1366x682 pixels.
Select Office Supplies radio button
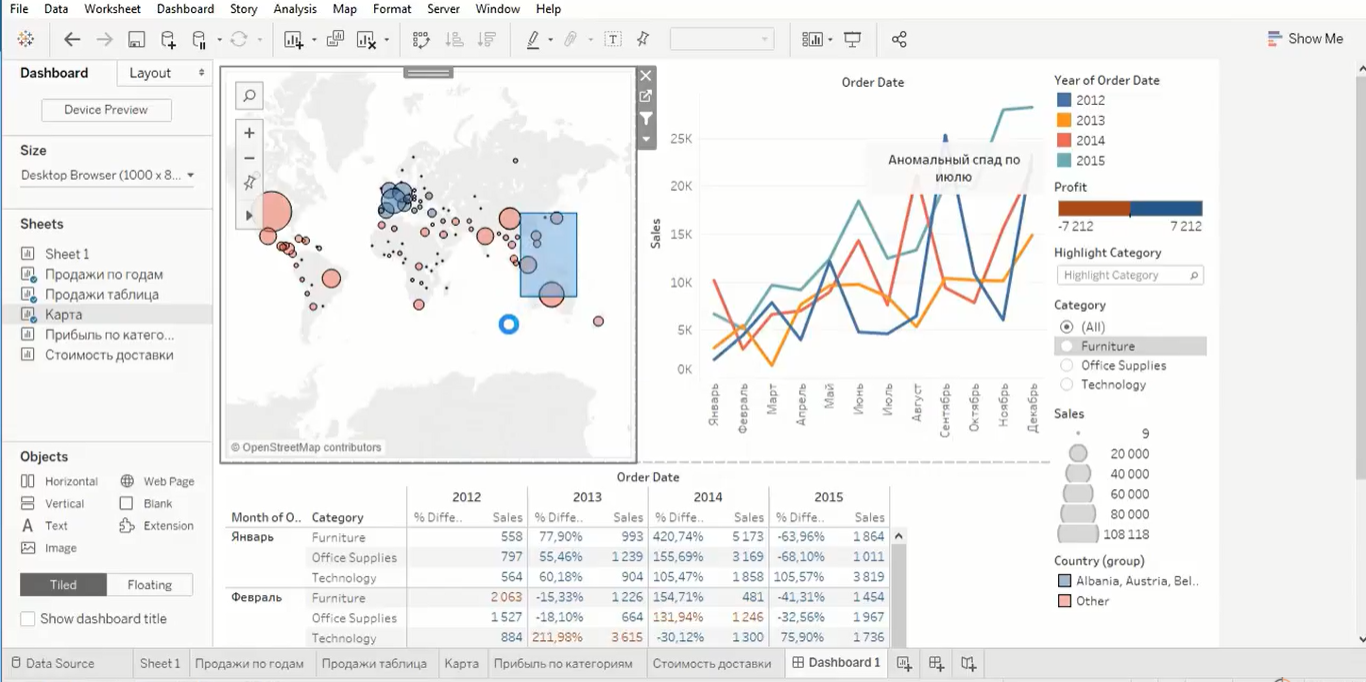click(x=1067, y=365)
